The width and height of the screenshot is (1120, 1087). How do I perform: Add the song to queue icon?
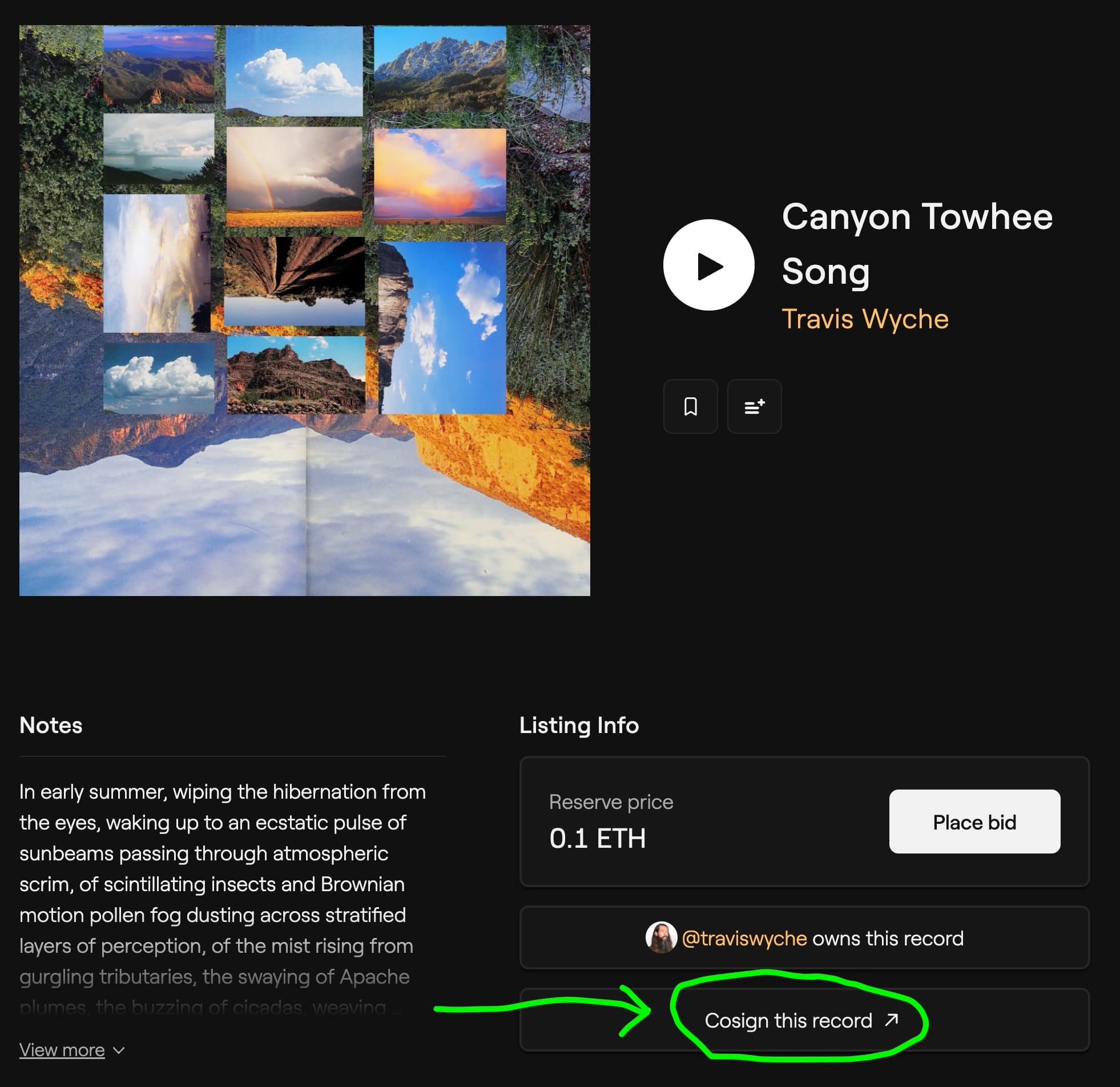(x=754, y=406)
